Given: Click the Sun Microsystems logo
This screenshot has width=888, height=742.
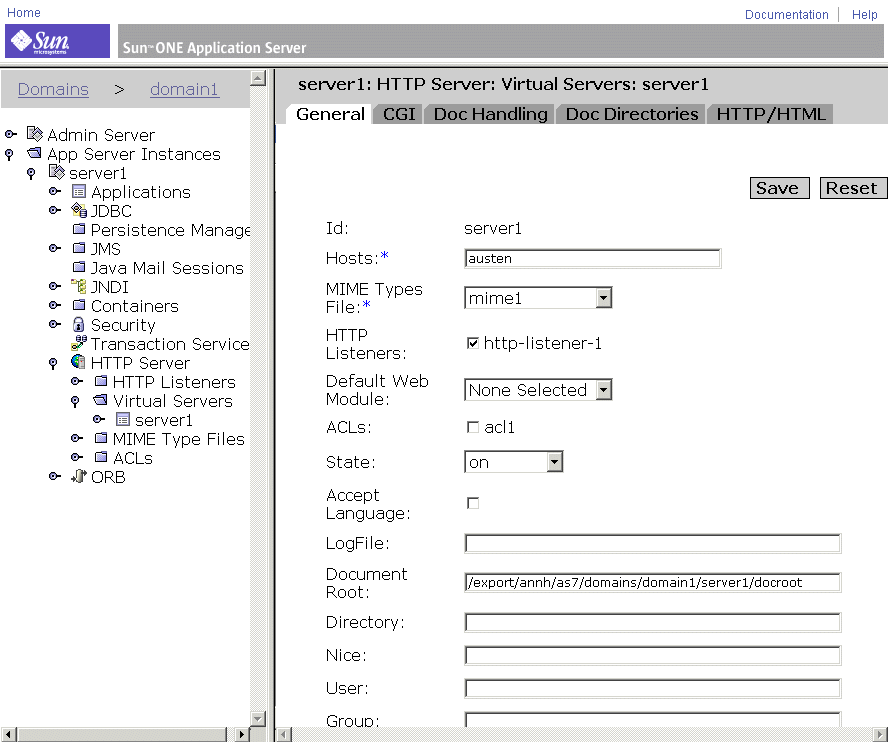Looking at the screenshot, I should click(57, 41).
